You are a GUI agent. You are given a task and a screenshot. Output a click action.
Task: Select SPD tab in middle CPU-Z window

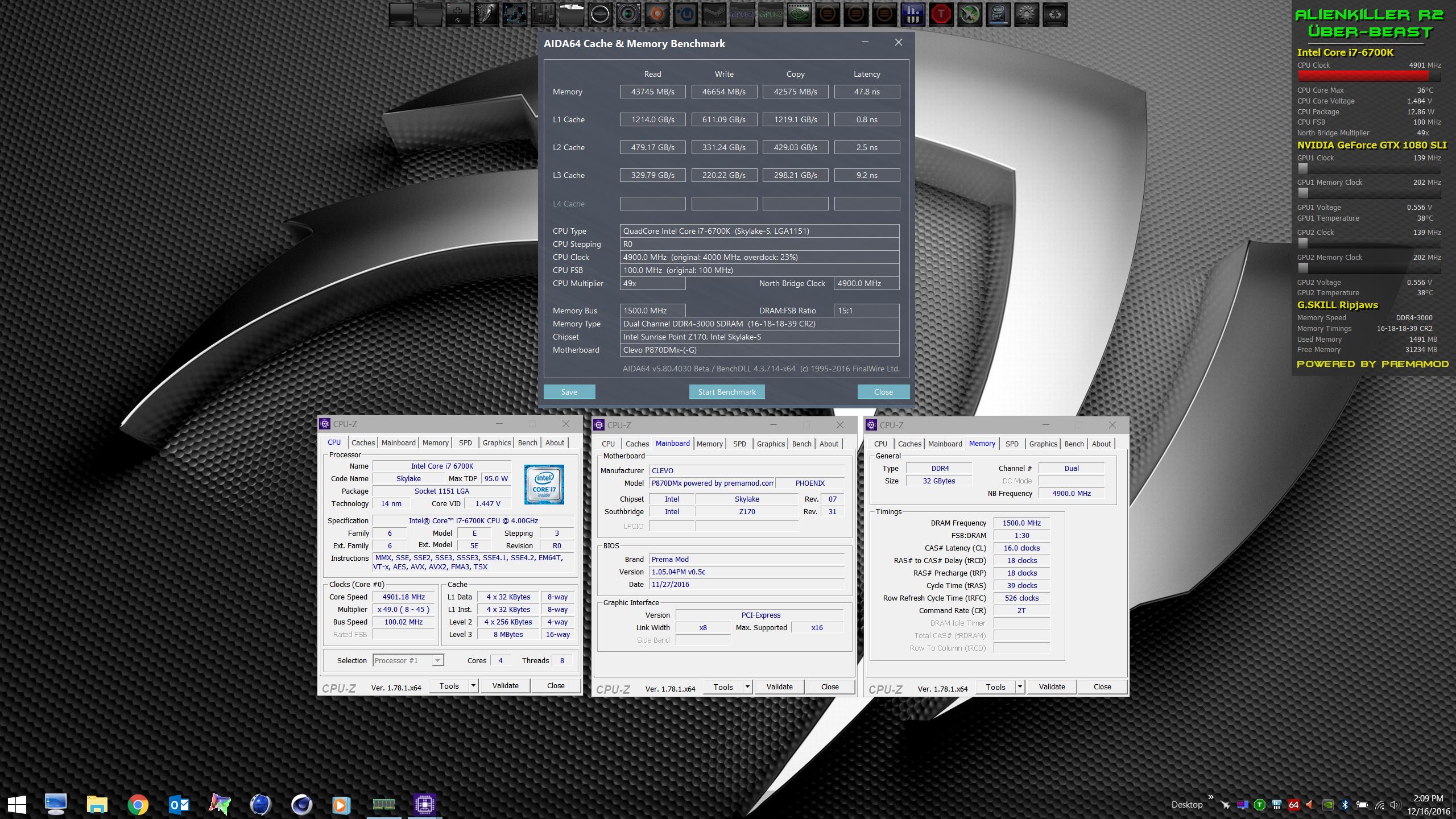coord(739,444)
